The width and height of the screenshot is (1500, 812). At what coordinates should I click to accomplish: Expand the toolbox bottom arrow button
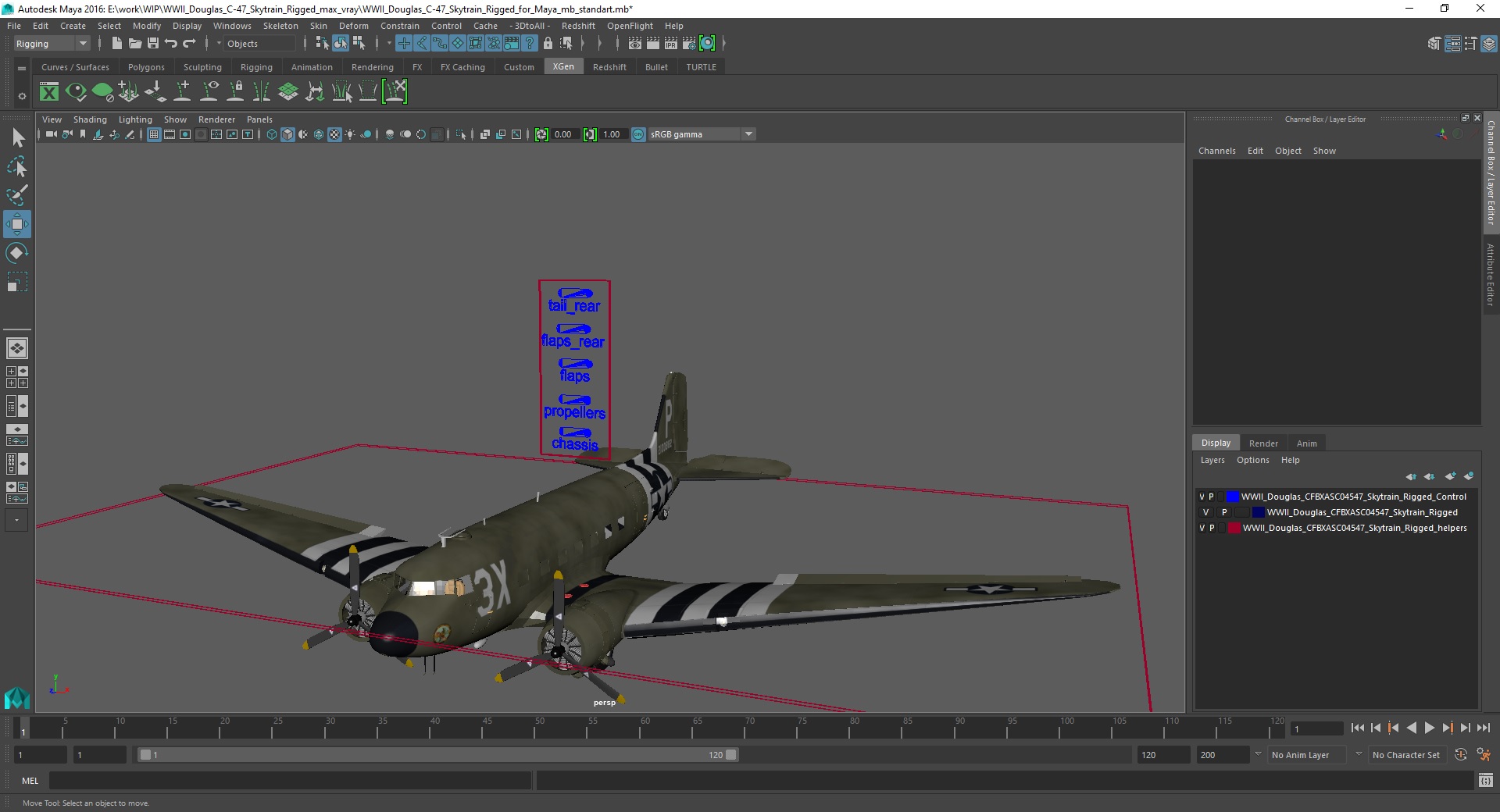pos(16,520)
